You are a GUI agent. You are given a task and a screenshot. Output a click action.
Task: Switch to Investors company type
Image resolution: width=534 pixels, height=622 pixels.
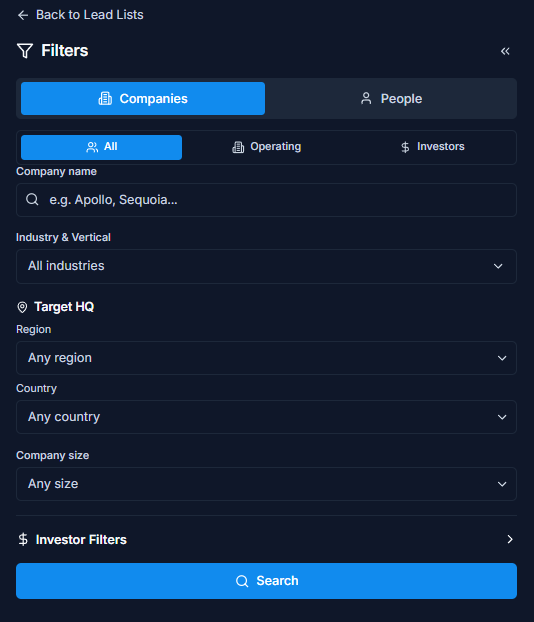tap(432, 147)
